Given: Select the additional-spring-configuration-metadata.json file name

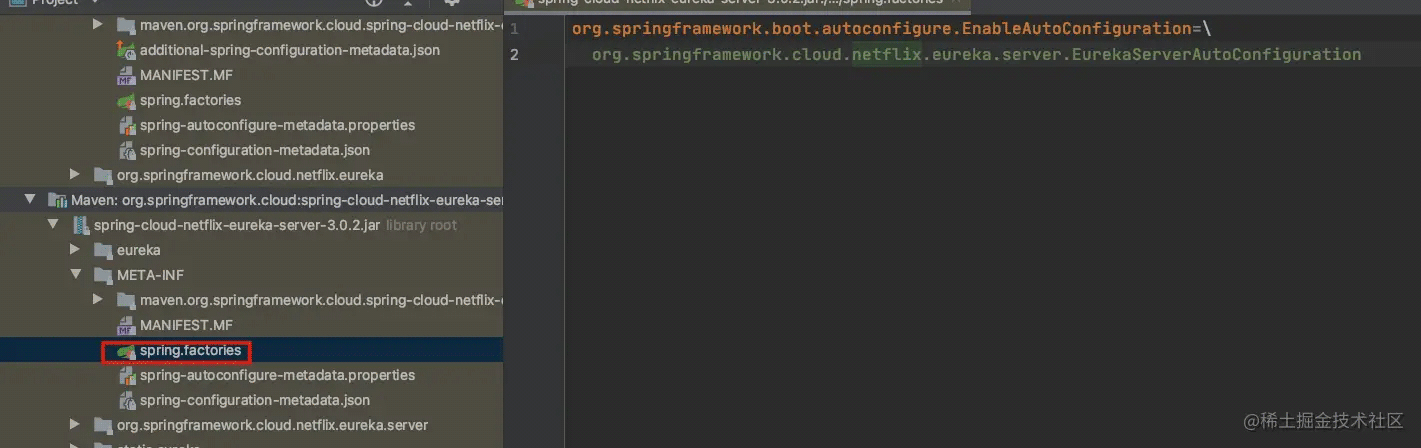Looking at the screenshot, I should 290,50.
